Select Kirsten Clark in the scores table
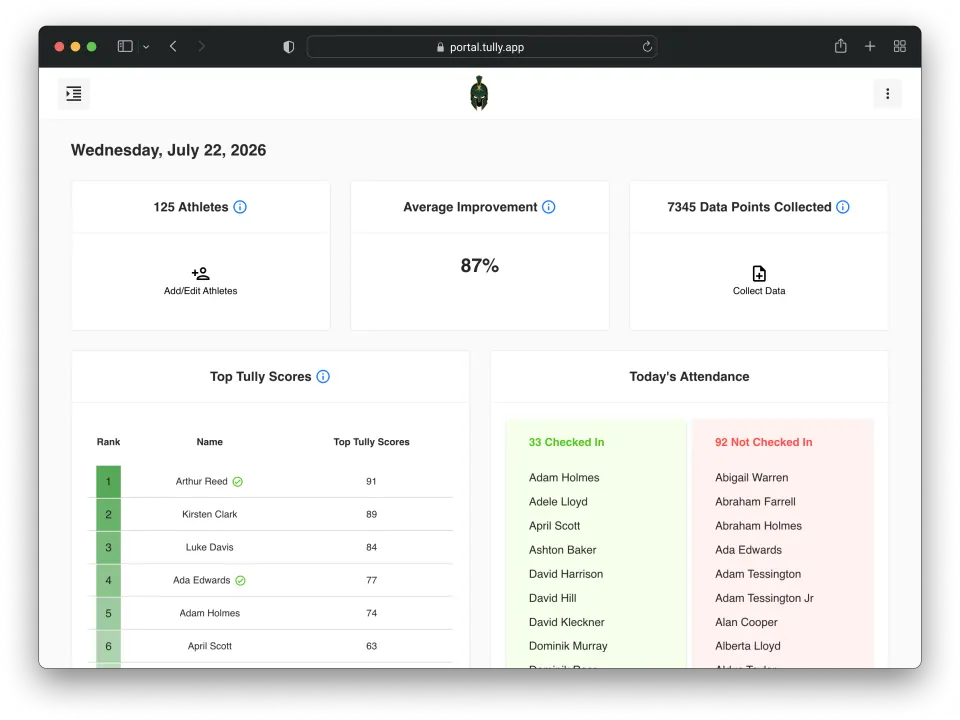 [x=209, y=514]
